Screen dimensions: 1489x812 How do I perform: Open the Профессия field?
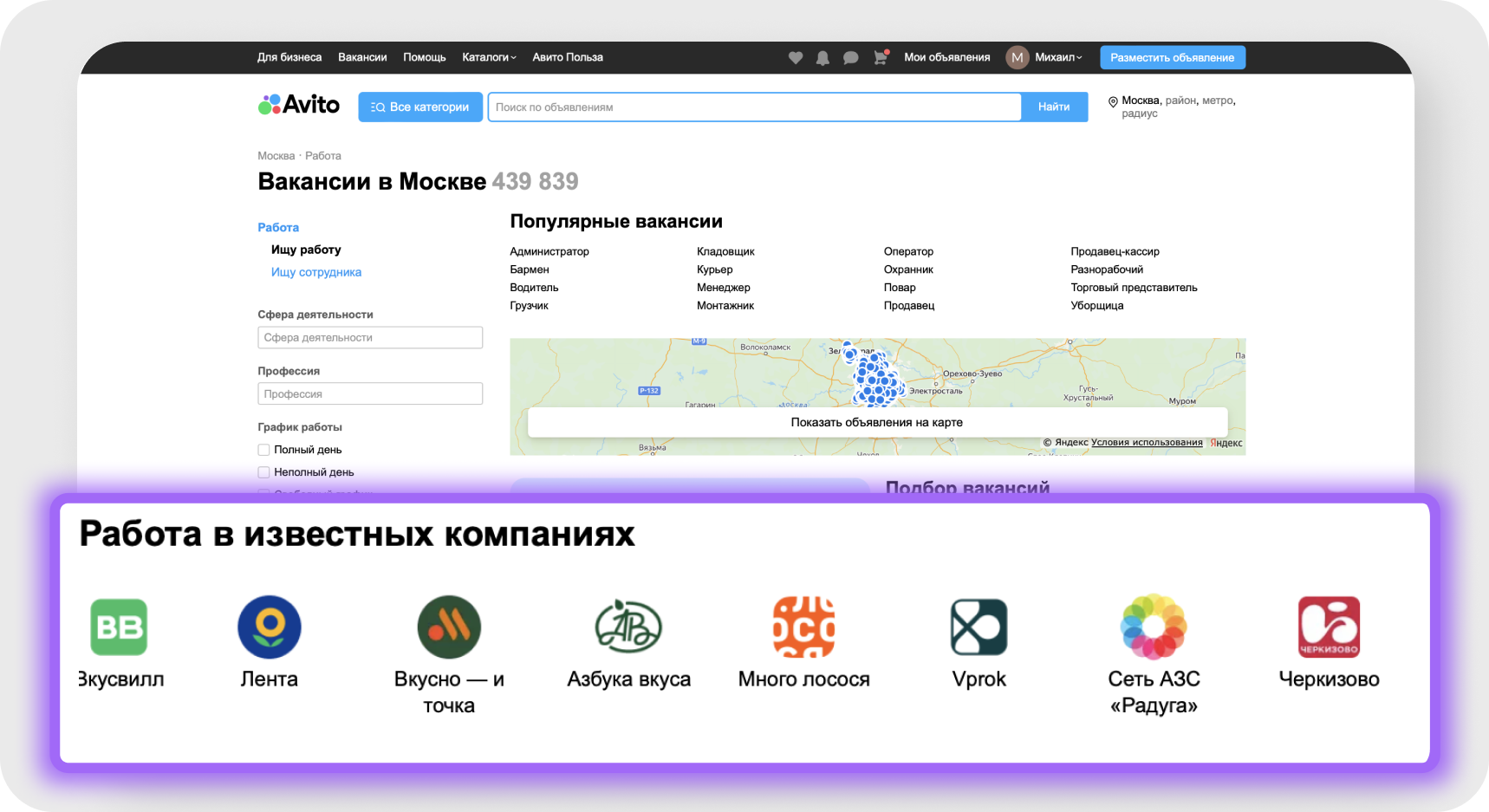point(370,393)
